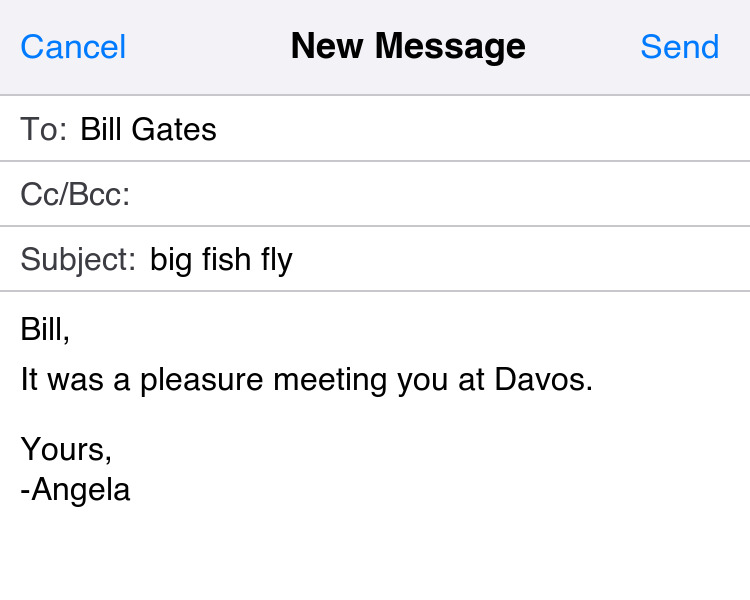Screen dimensions: 750x600
Task: Click empty space after the Bill Gates recipient
Action: coord(480,129)
